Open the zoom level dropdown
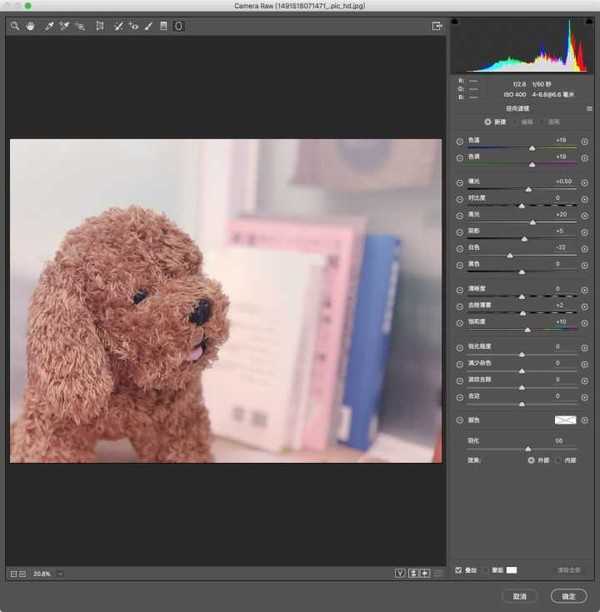The width and height of the screenshot is (600, 612). pos(60,573)
